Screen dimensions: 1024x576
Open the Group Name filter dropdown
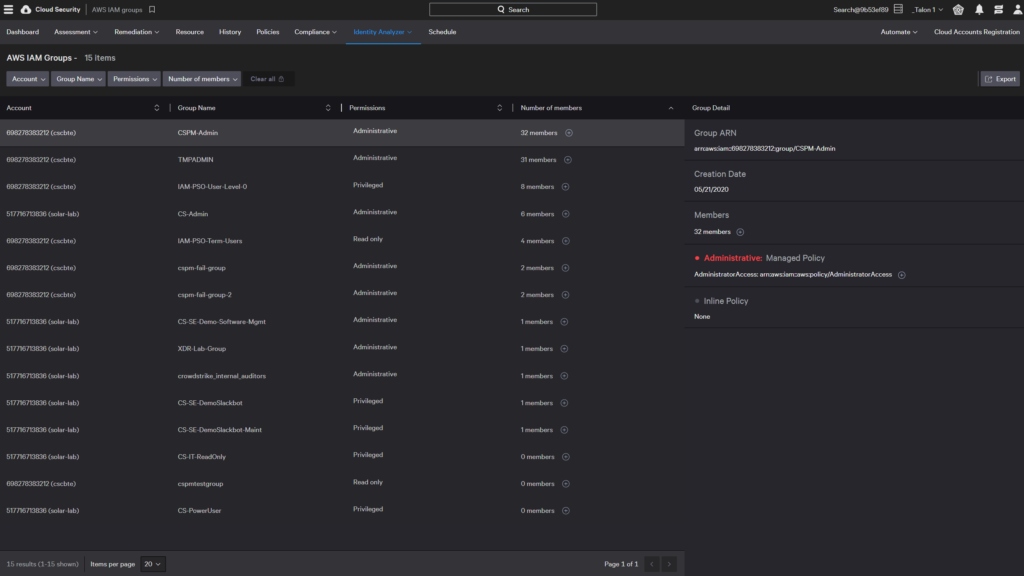pos(78,79)
